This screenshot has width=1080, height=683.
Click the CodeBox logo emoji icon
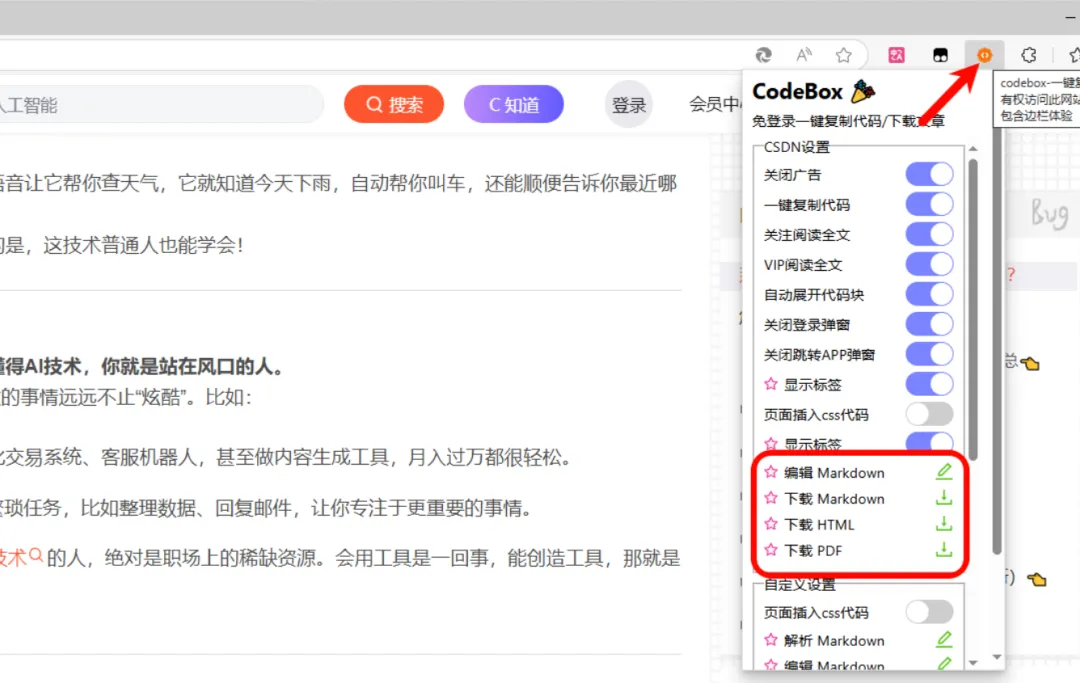pos(863,91)
